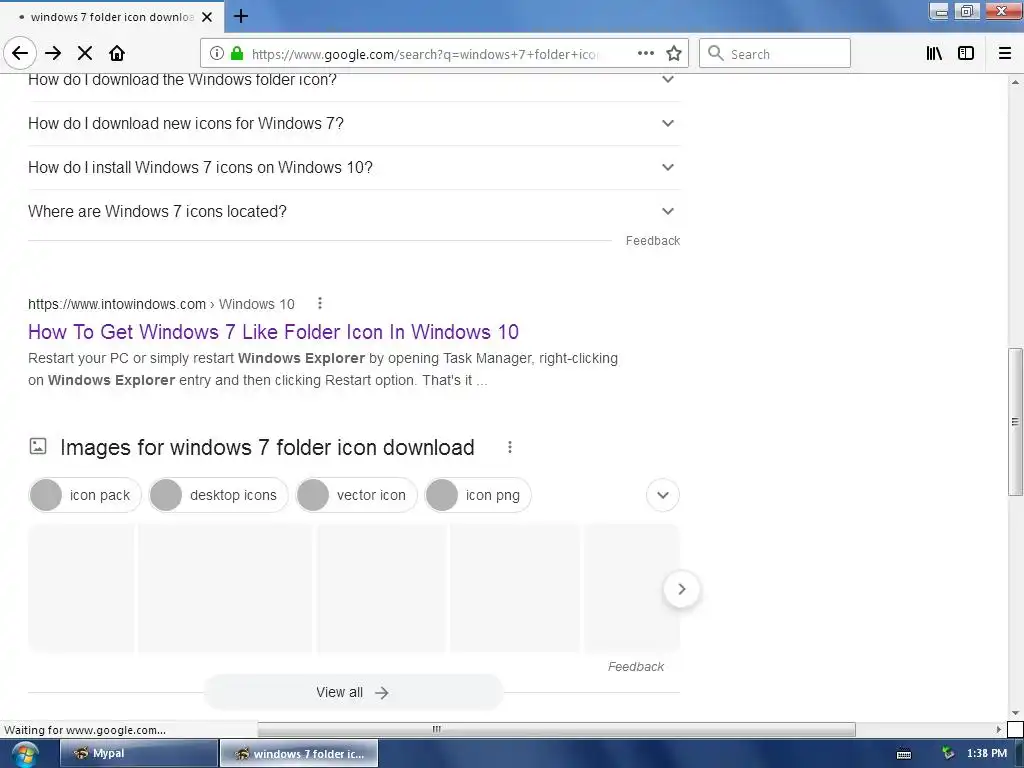1024x768 pixels.
Task: Click Feedback under the questions list
Action: point(652,240)
